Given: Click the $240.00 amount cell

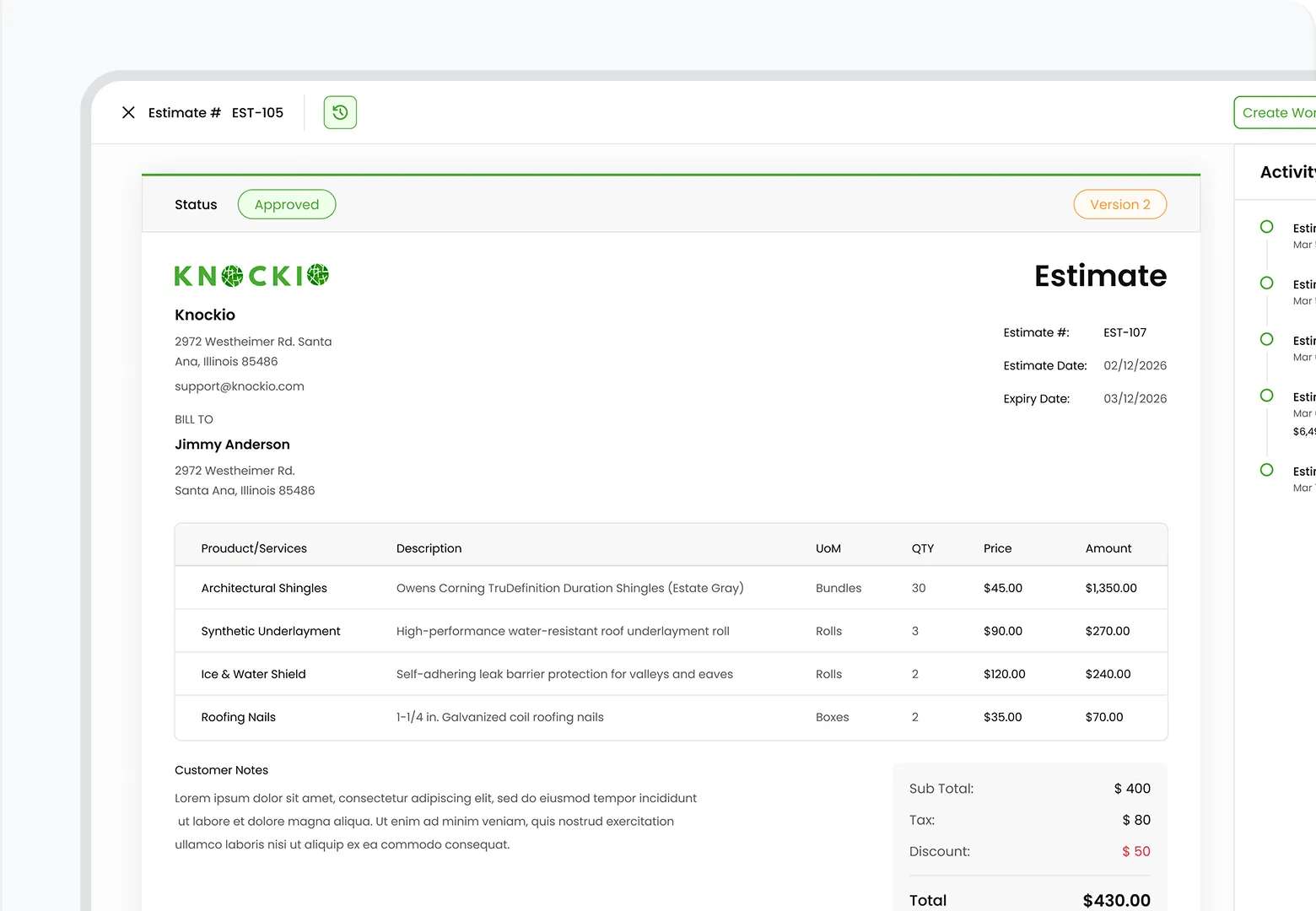Looking at the screenshot, I should tap(1108, 674).
